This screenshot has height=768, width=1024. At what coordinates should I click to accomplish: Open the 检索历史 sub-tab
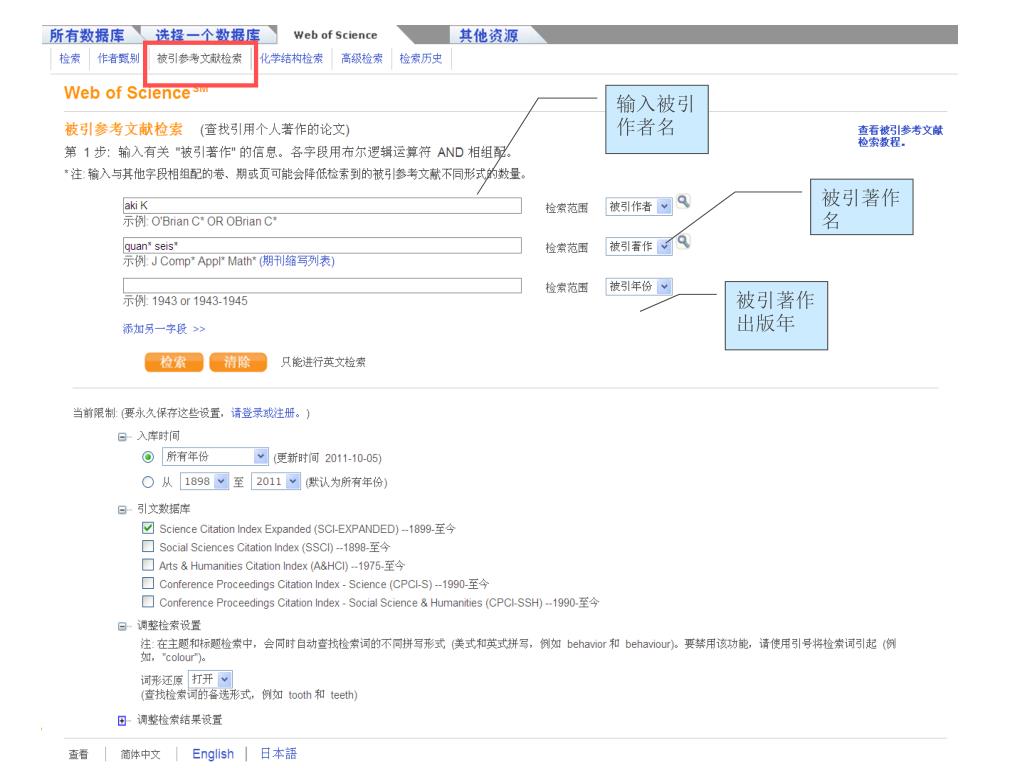[x=421, y=59]
